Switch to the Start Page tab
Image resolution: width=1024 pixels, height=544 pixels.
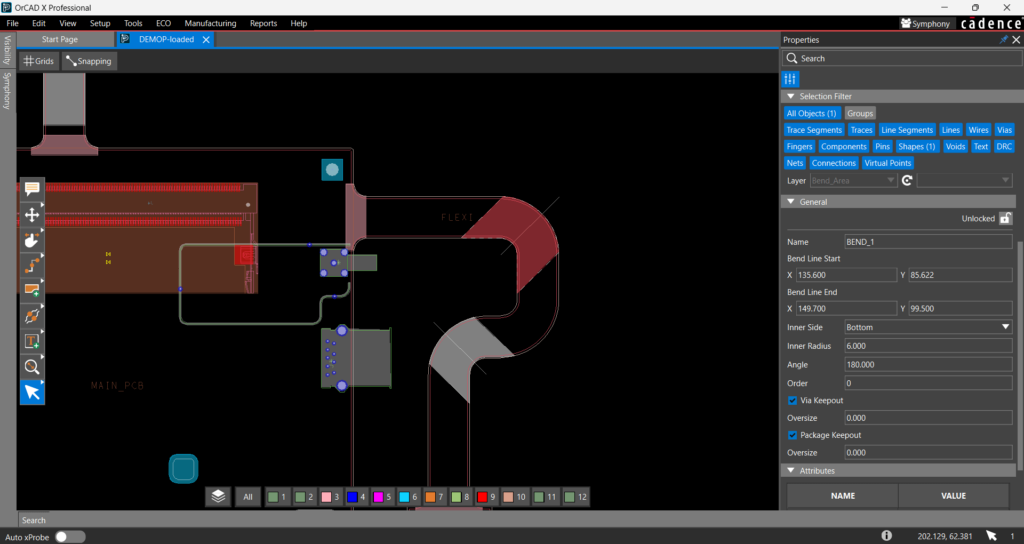coord(59,39)
